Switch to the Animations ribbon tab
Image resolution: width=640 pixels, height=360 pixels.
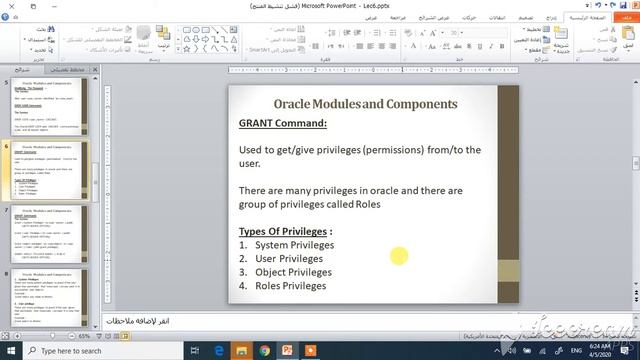click(x=469, y=18)
